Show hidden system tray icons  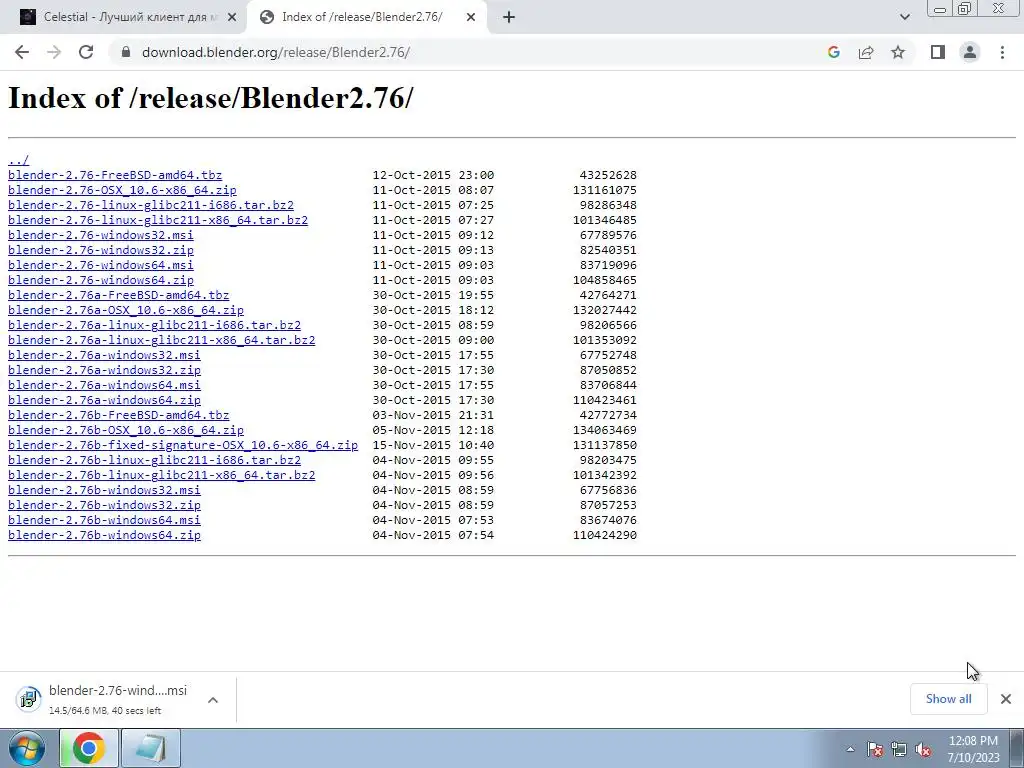point(850,749)
